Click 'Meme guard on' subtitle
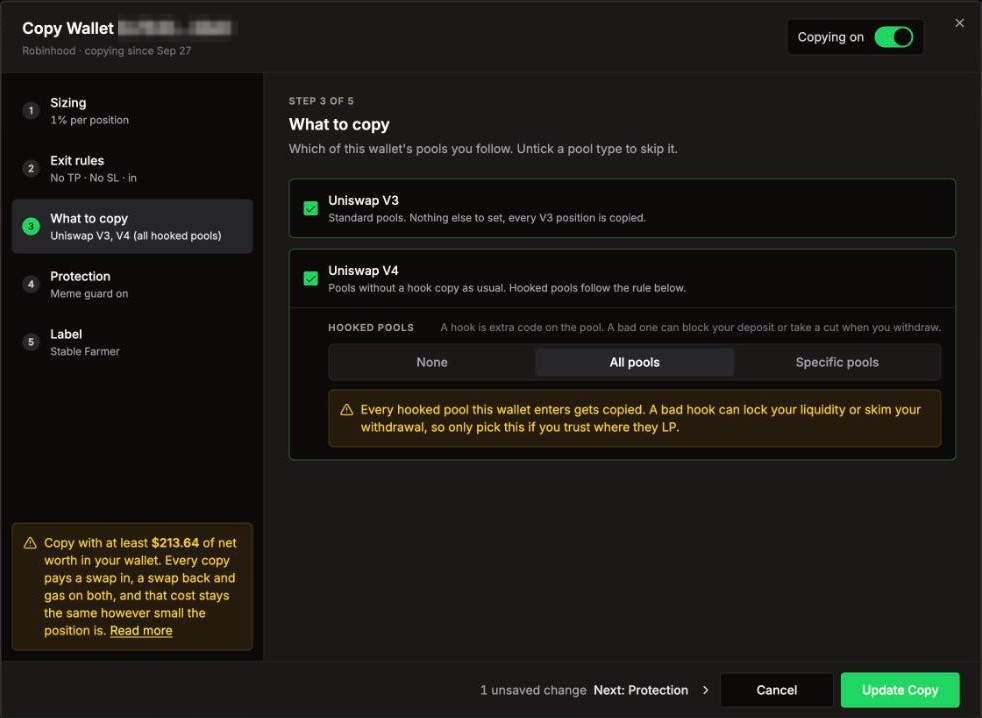Viewport: 982px width, 718px height. [x=89, y=294]
